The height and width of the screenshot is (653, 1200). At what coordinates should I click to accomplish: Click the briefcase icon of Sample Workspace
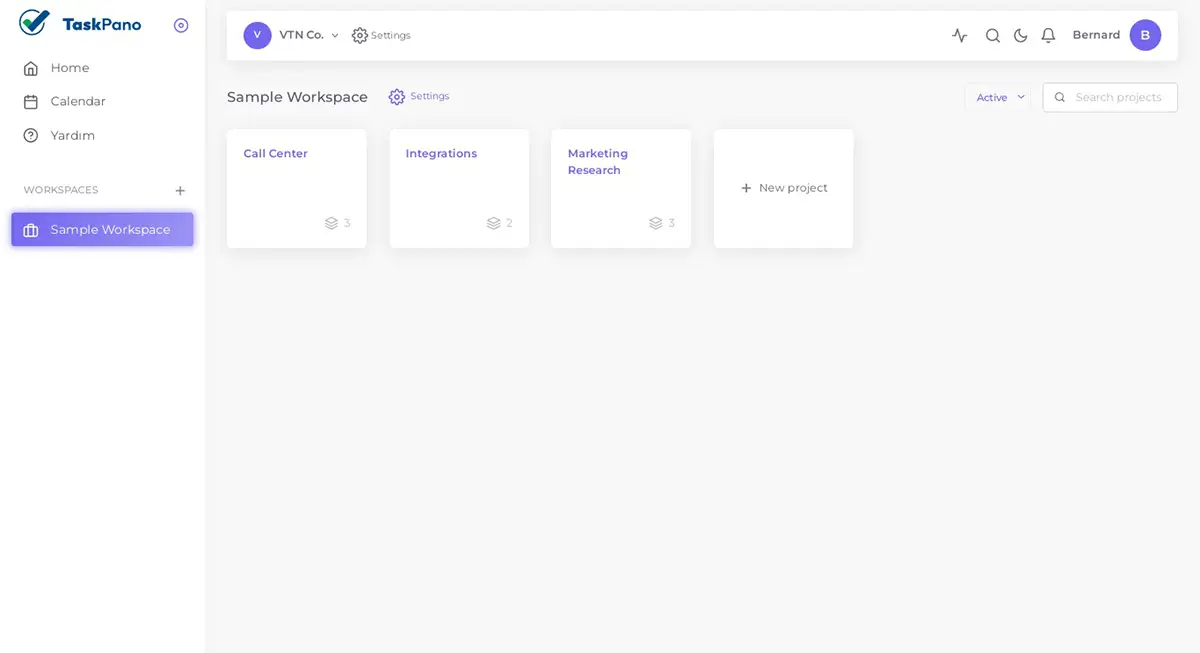click(31, 230)
